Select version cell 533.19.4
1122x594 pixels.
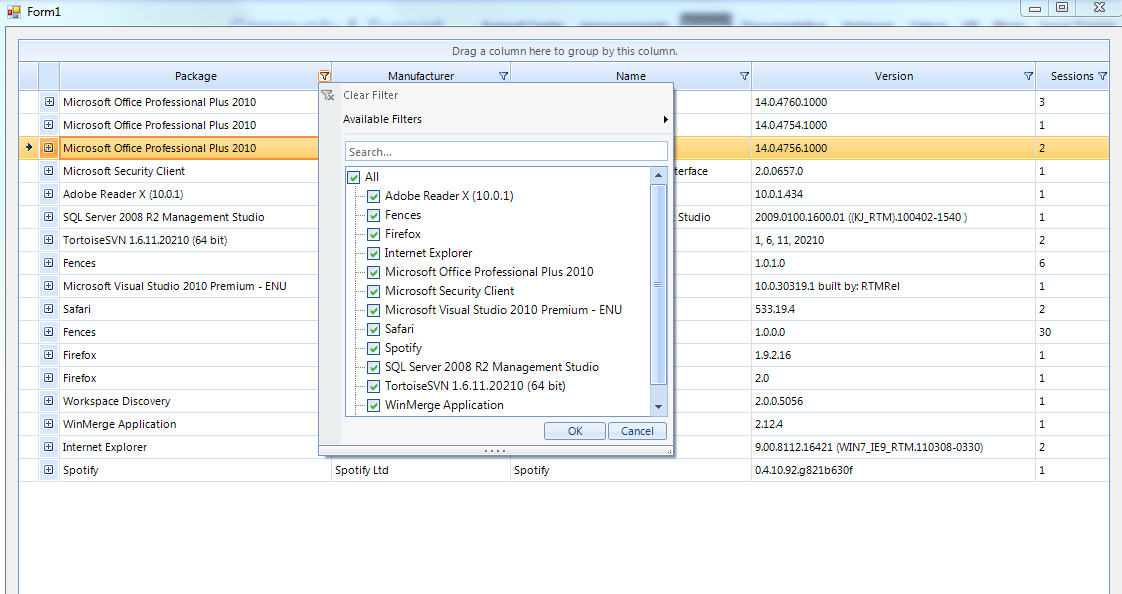[x=893, y=309]
